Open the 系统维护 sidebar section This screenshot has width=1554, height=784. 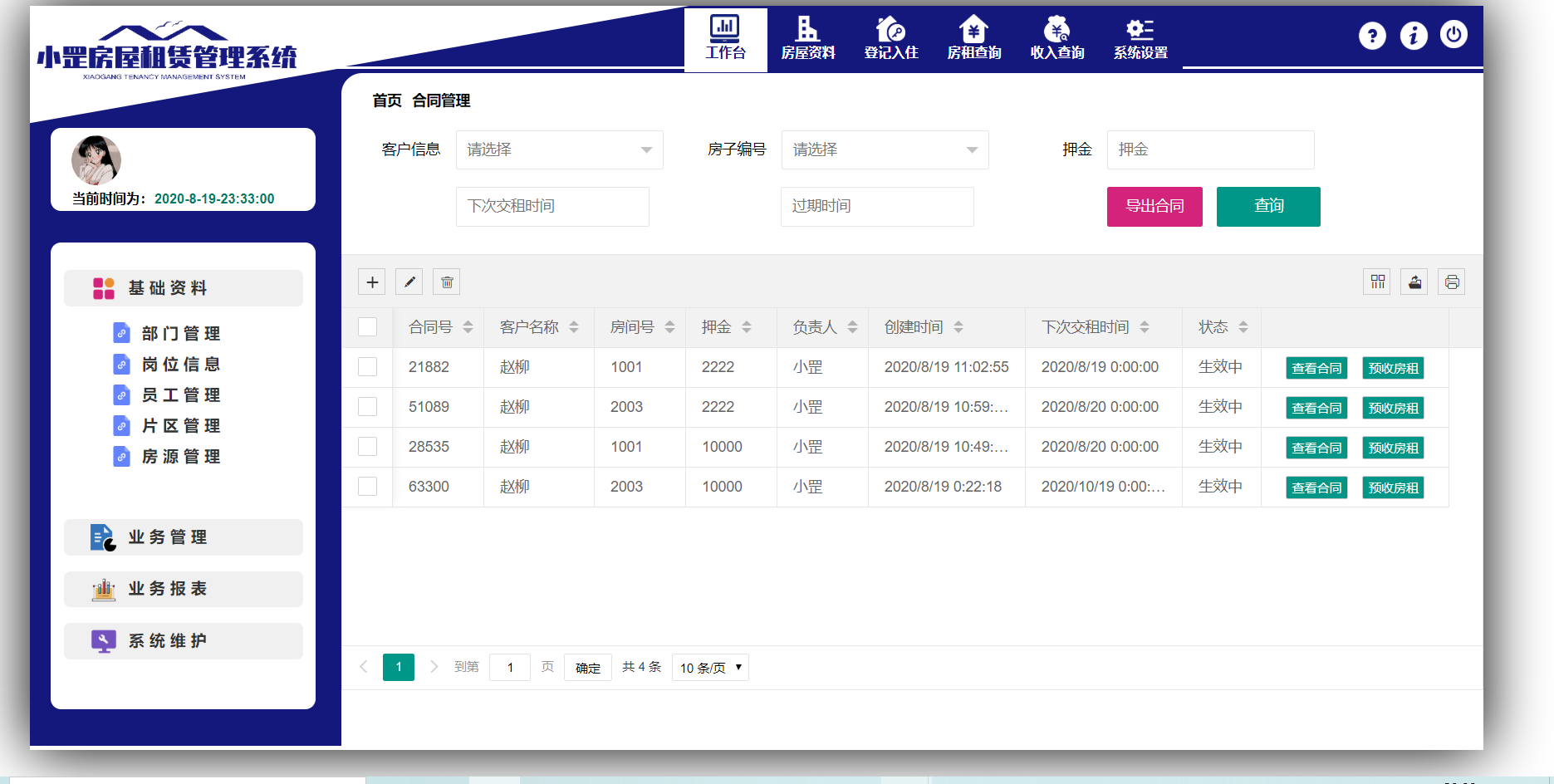[183, 640]
